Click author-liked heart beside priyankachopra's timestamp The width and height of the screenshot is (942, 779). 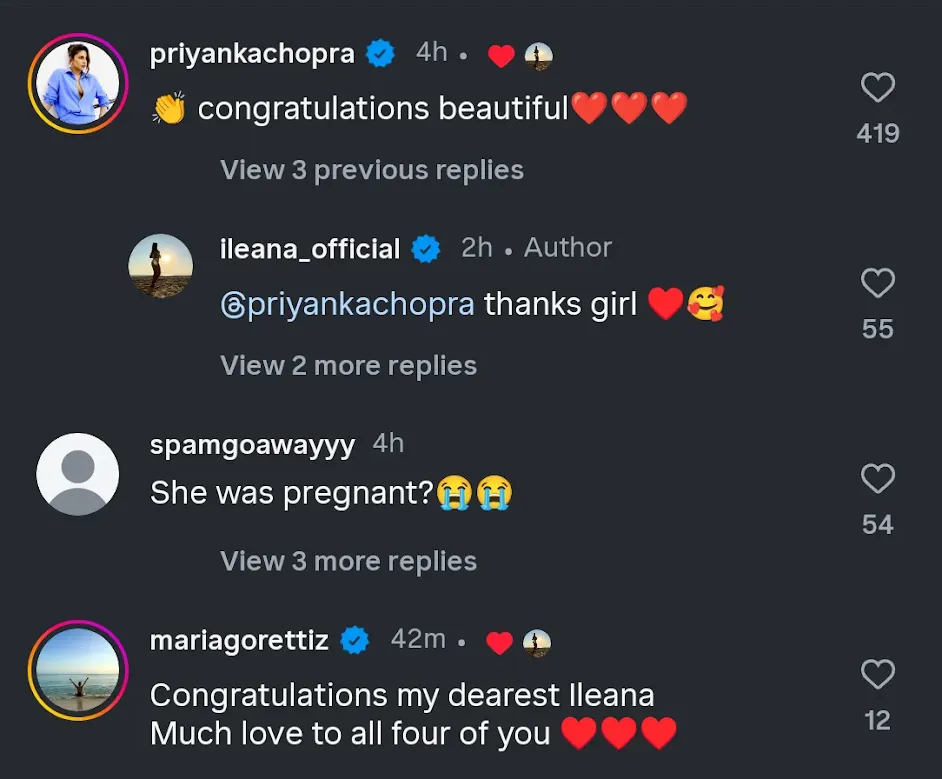tap(500, 56)
